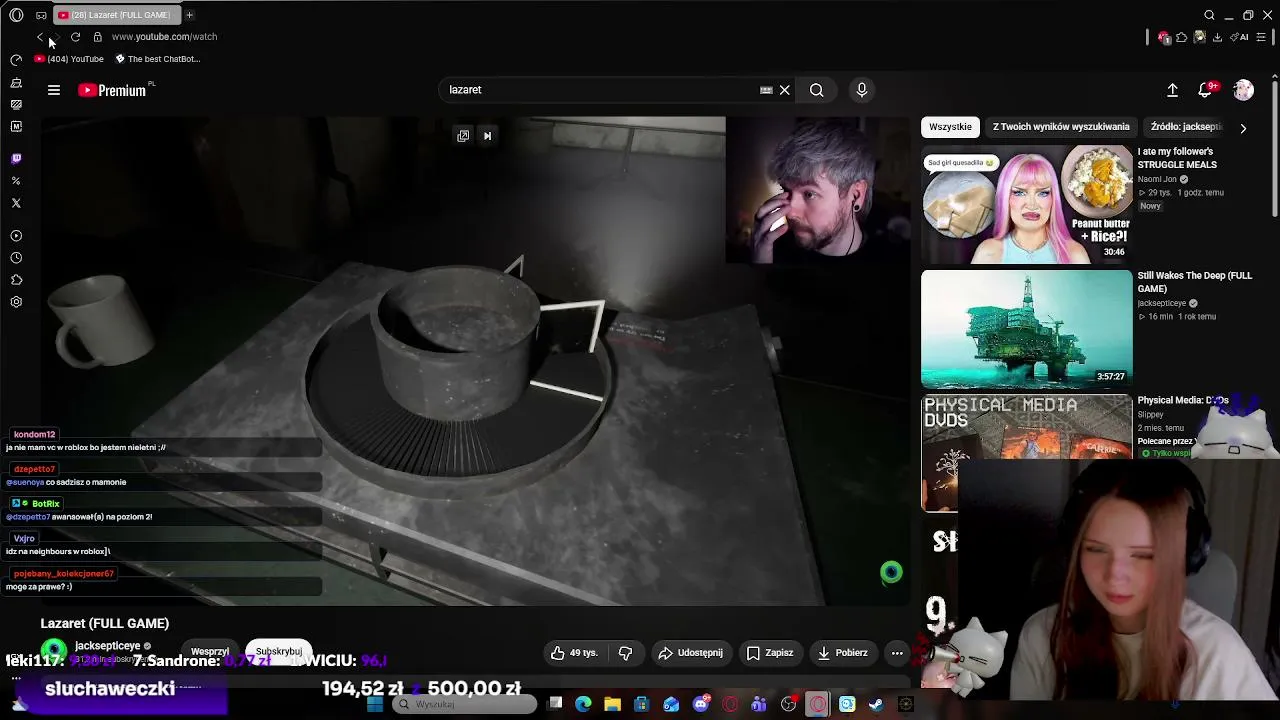
Task: Click the Wesprzyj button
Action: coord(210,652)
